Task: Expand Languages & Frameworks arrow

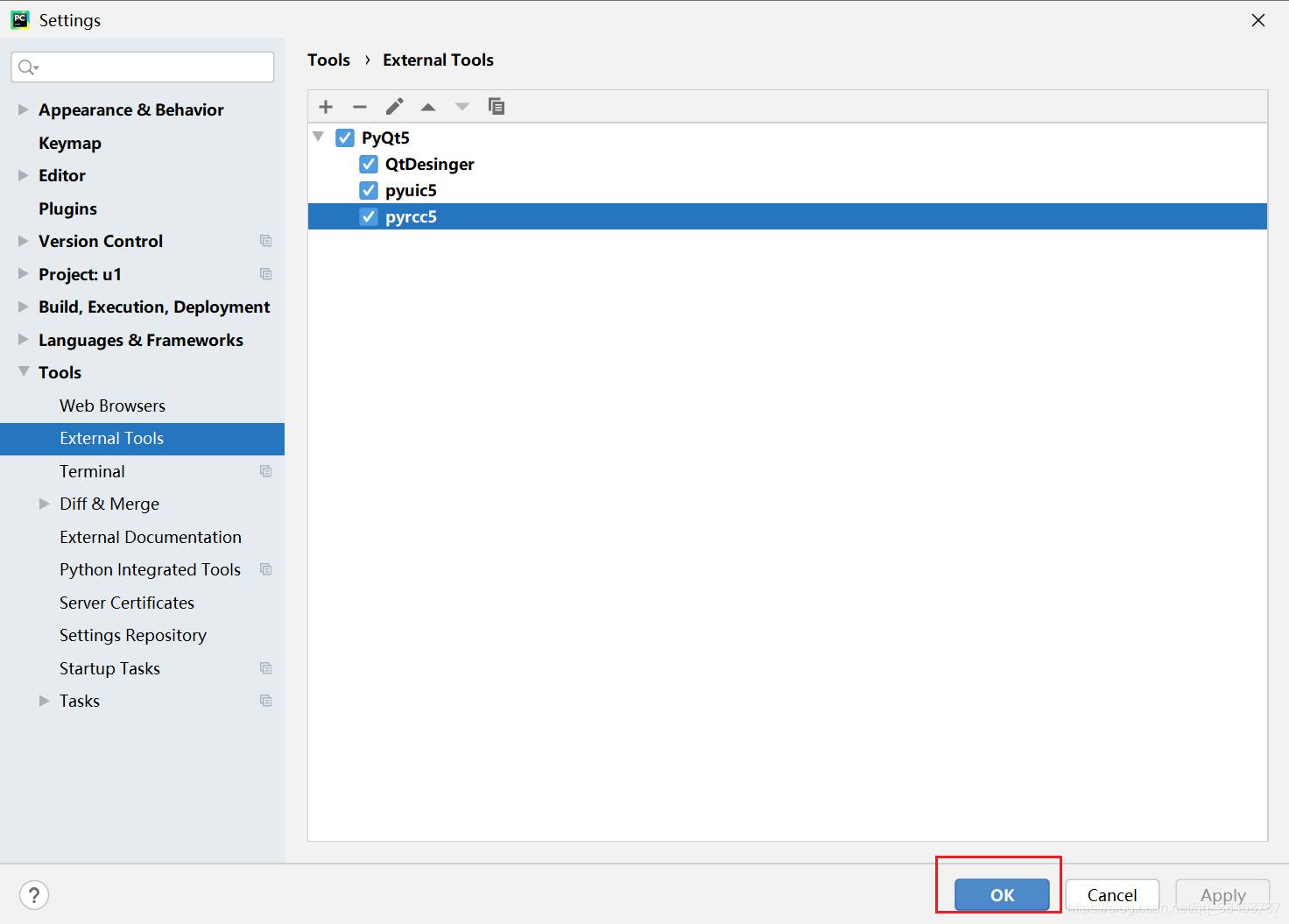Action: tap(24, 340)
